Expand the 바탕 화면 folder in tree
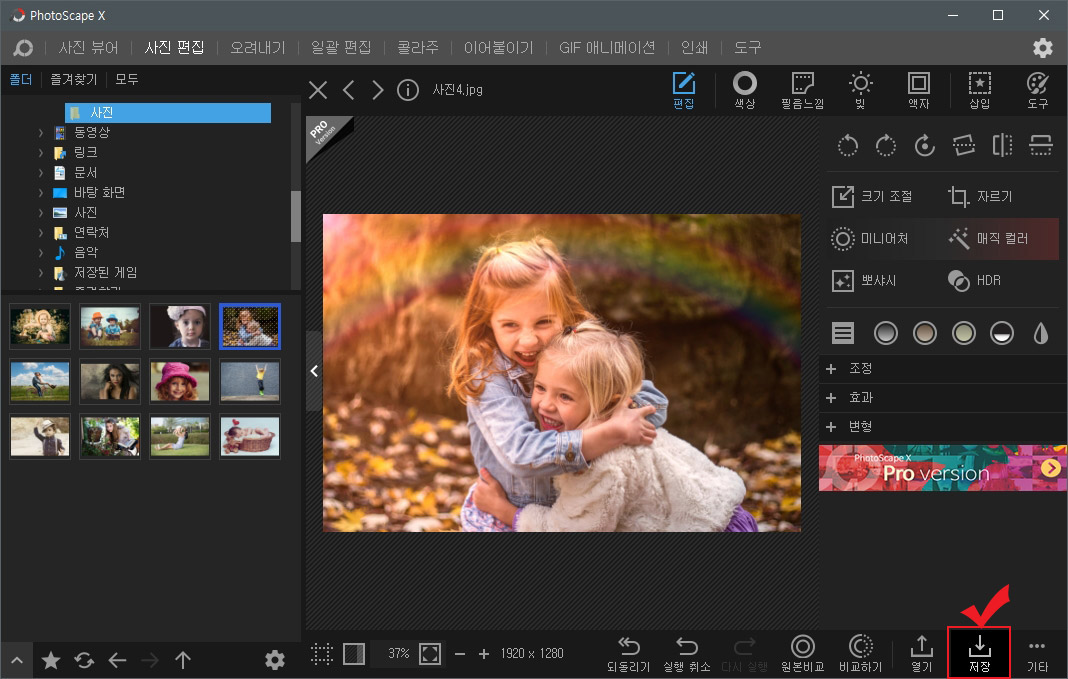Viewport: 1068px width, 679px height. coord(41,193)
